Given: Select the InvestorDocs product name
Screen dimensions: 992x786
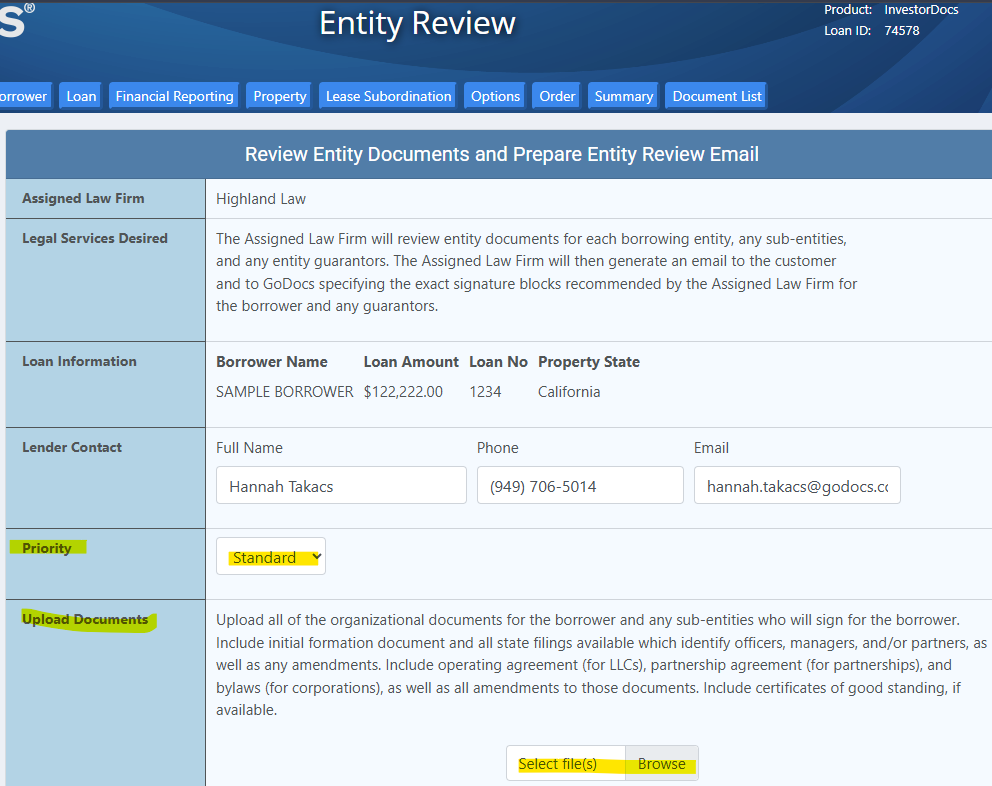Looking at the screenshot, I should tap(921, 9).
